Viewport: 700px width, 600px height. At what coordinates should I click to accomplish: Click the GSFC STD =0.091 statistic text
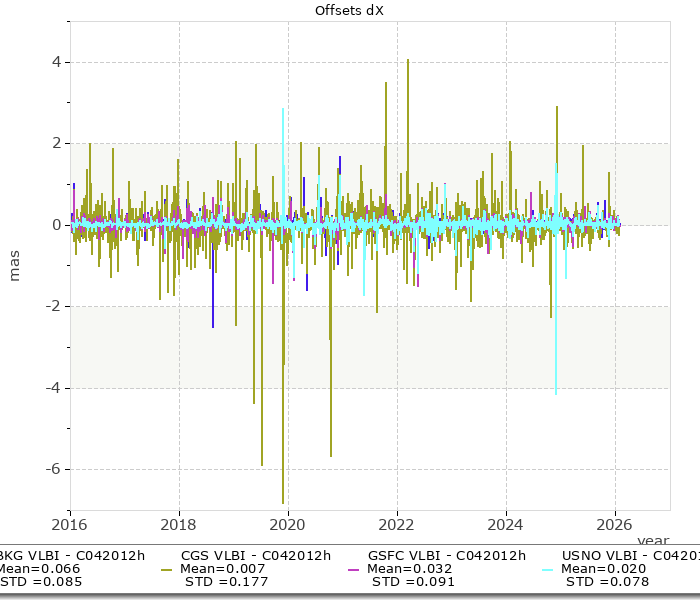(412, 582)
